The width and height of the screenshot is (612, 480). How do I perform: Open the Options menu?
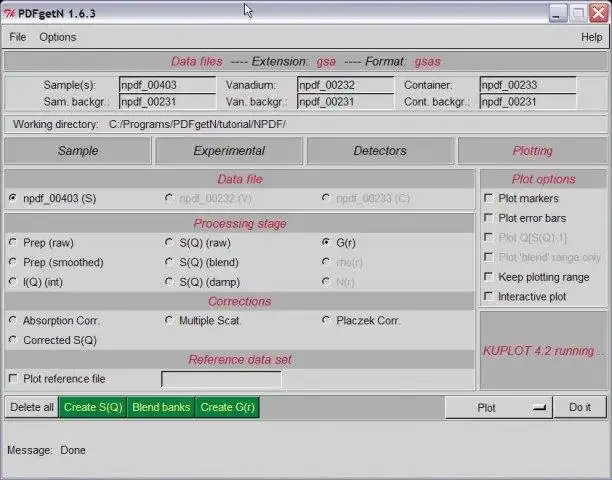58,37
